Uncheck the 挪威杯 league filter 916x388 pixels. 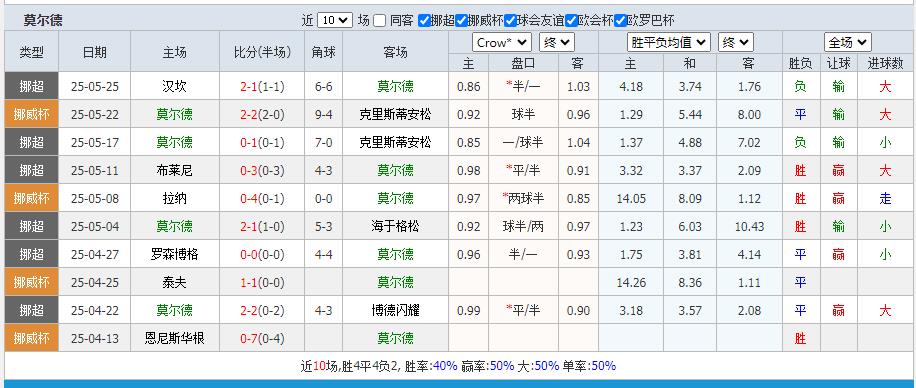pos(462,20)
